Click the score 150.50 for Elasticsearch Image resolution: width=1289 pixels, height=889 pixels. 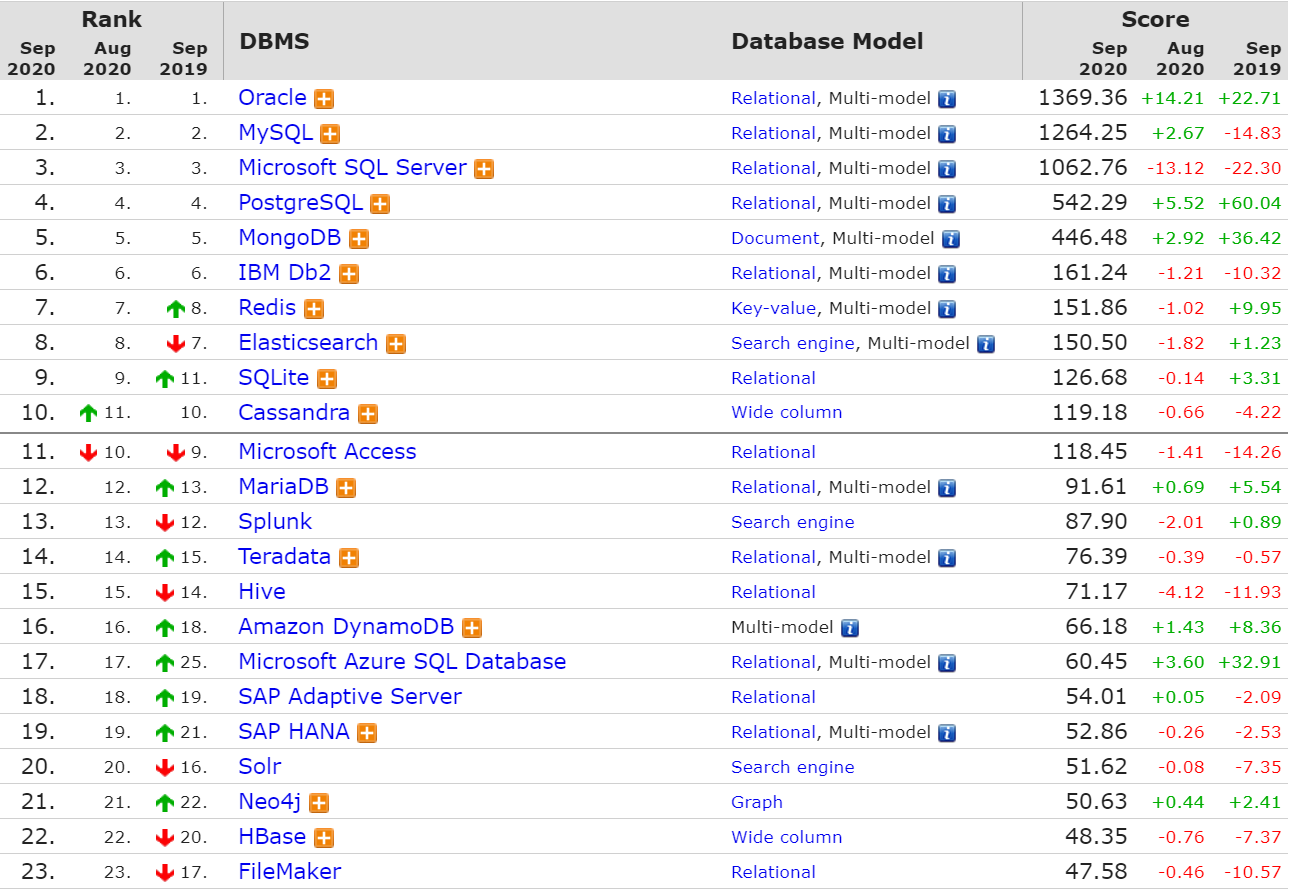point(1090,343)
